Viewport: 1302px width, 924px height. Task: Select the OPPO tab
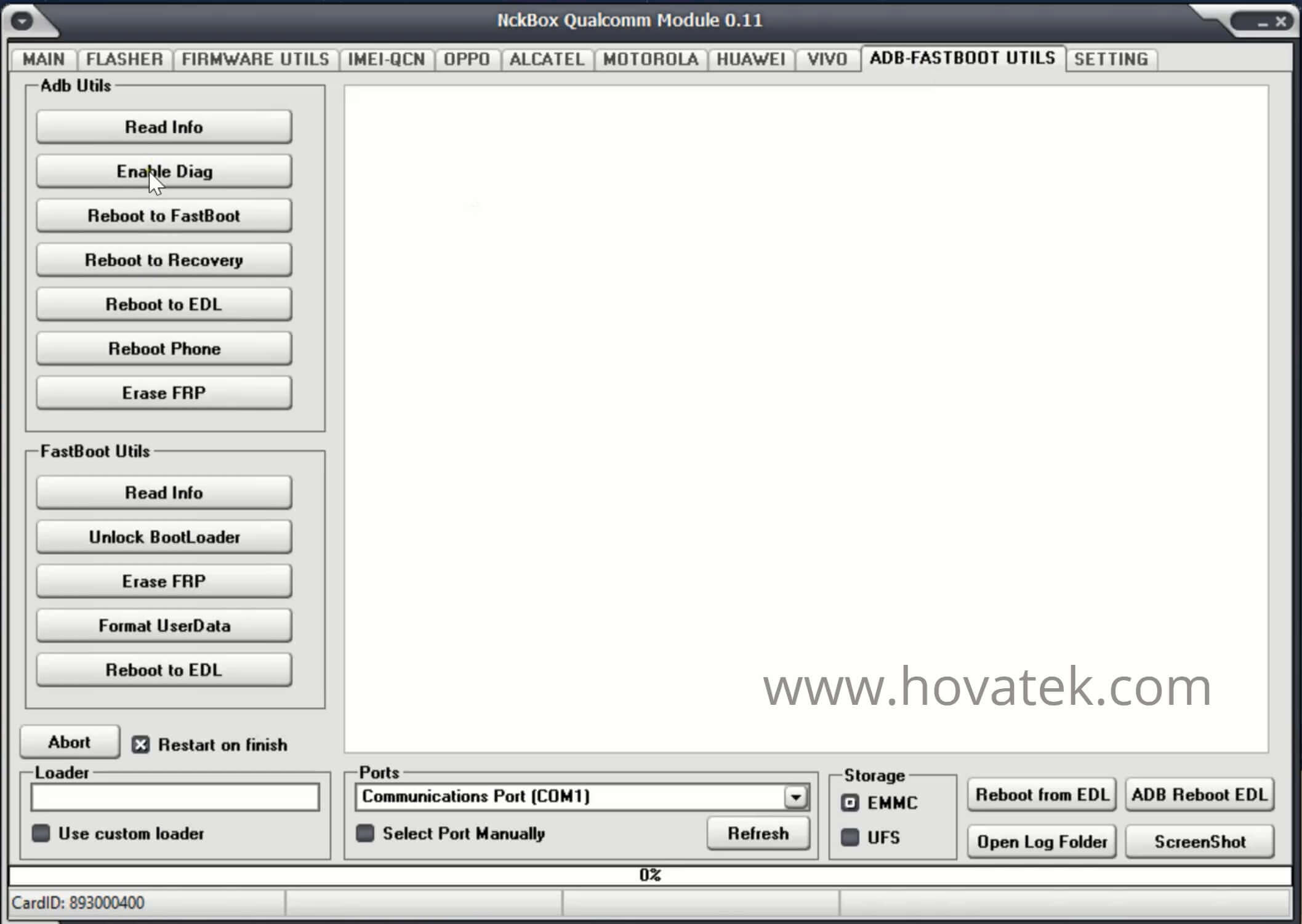467,59
